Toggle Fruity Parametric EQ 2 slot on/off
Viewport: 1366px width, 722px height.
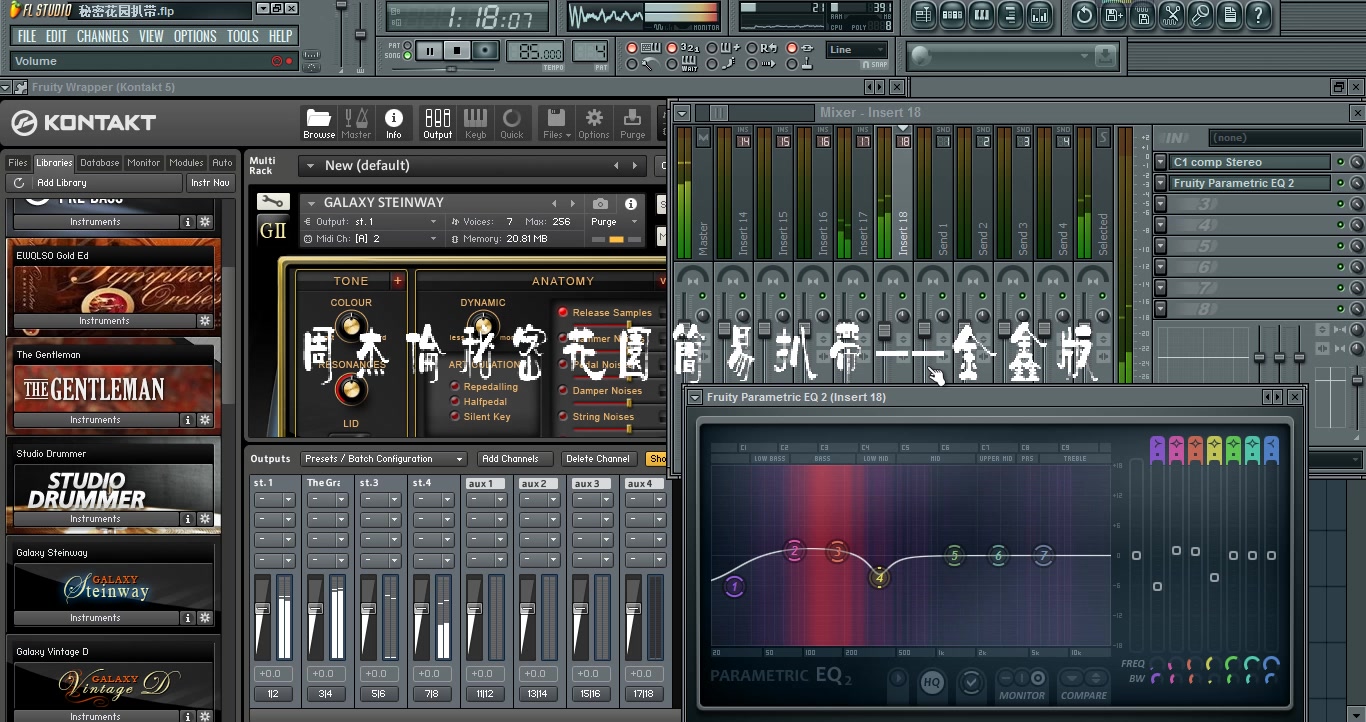pyautogui.click(x=1340, y=183)
